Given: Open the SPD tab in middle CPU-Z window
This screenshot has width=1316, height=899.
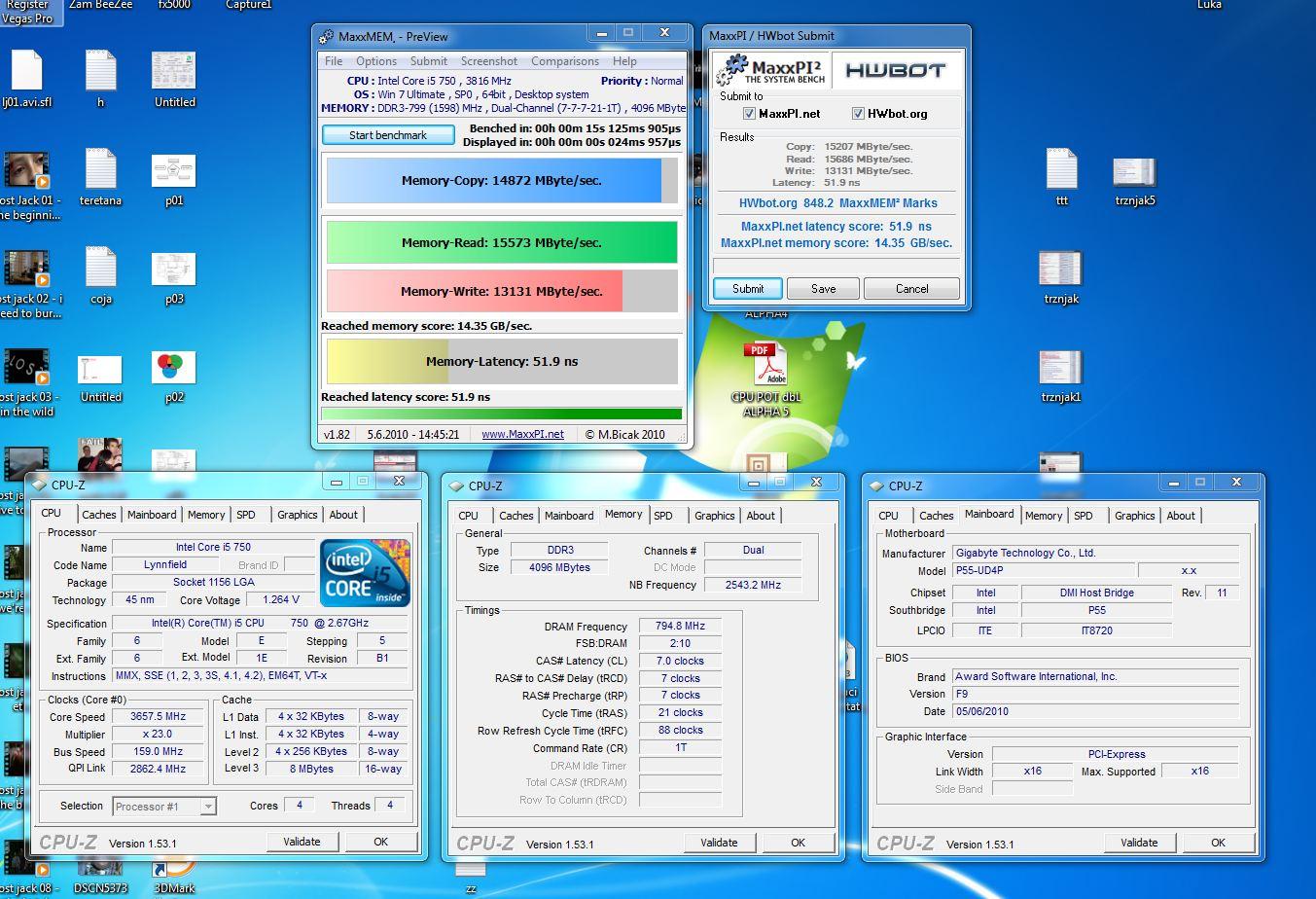Looking at the screenshot, I should [663, 516].
